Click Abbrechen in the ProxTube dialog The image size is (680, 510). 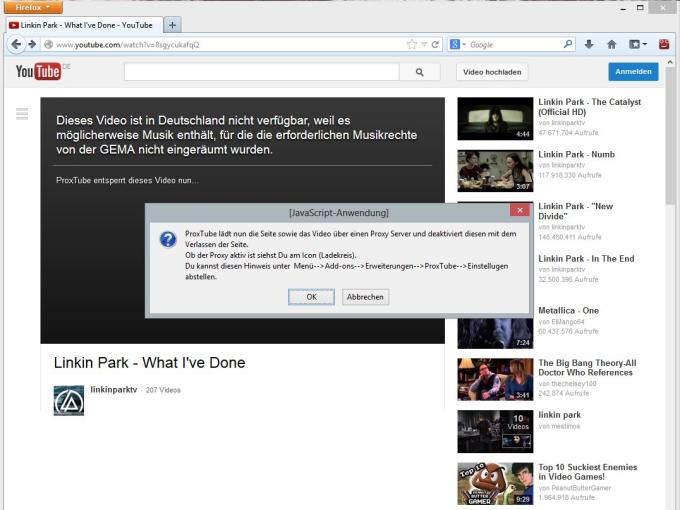click(x=365, y=297)
